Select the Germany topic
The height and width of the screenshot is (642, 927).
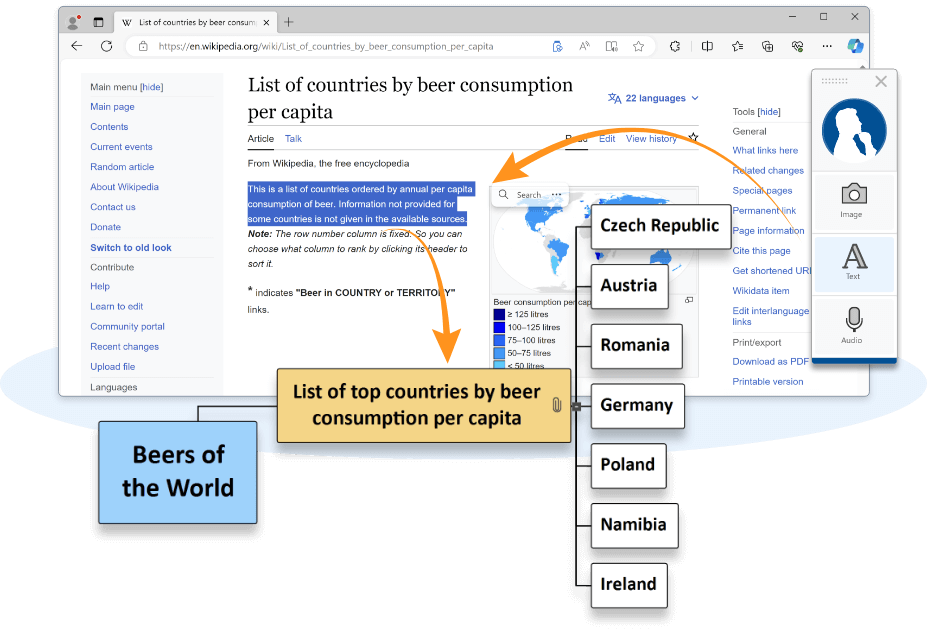tap(638, 406)
